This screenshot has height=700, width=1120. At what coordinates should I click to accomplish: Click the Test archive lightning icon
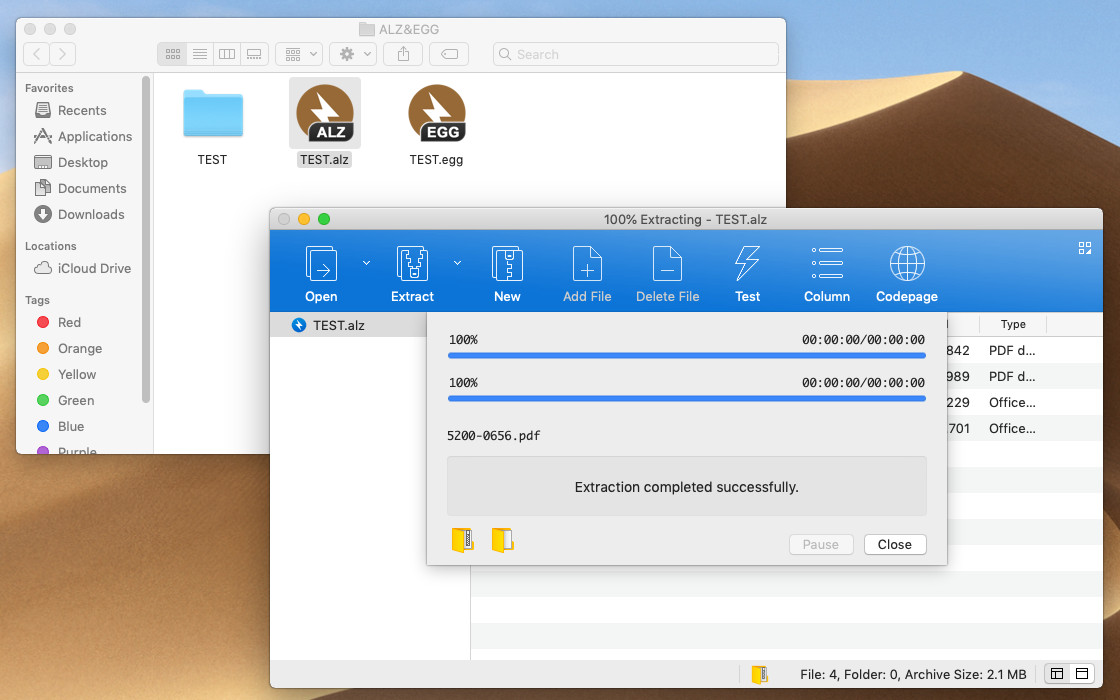tap(747, 264)
